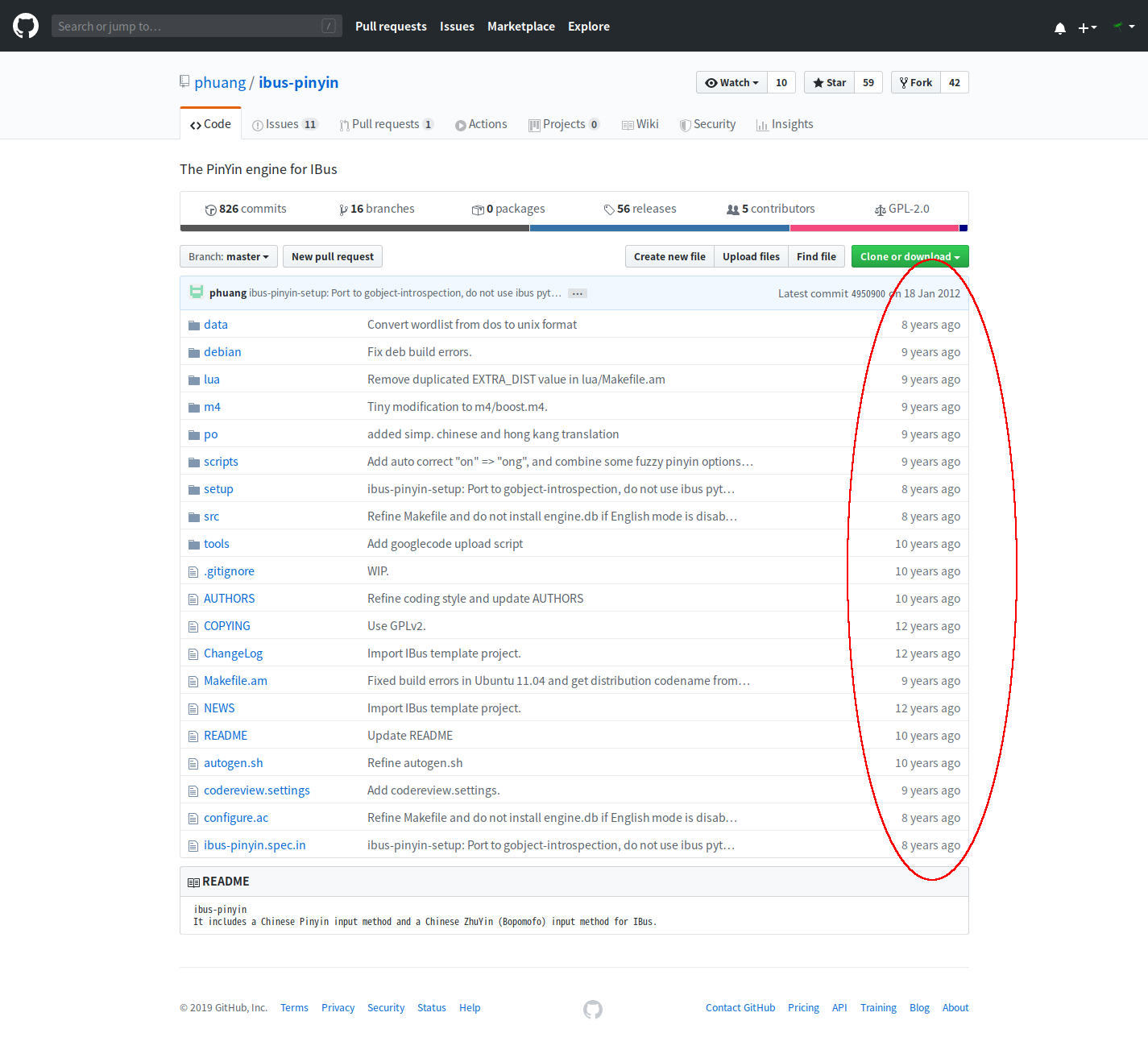Open the debian folder
The height and width of the screenshot is (1058, 1148).
click(222, 352)
